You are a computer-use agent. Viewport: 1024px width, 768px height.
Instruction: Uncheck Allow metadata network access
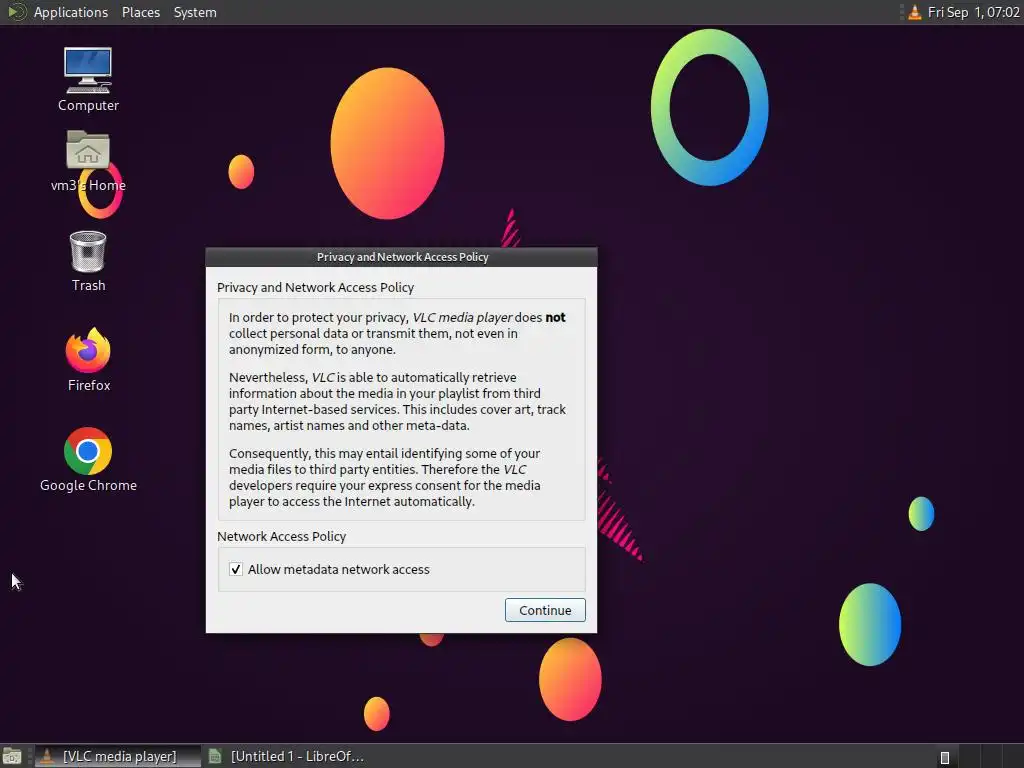coord(236,569)
